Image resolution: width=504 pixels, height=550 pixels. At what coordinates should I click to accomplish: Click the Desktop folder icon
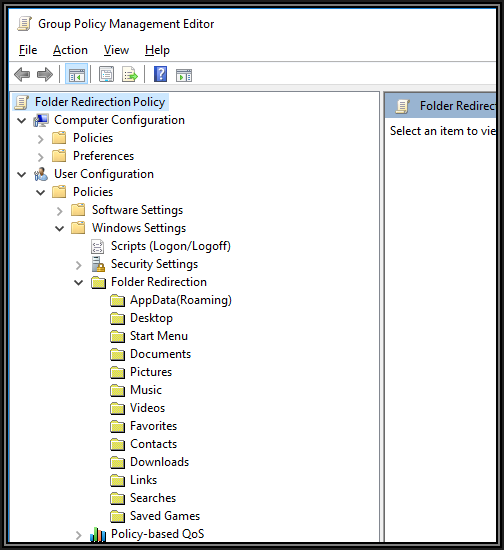pyautogui.click(x=117, y=318)
